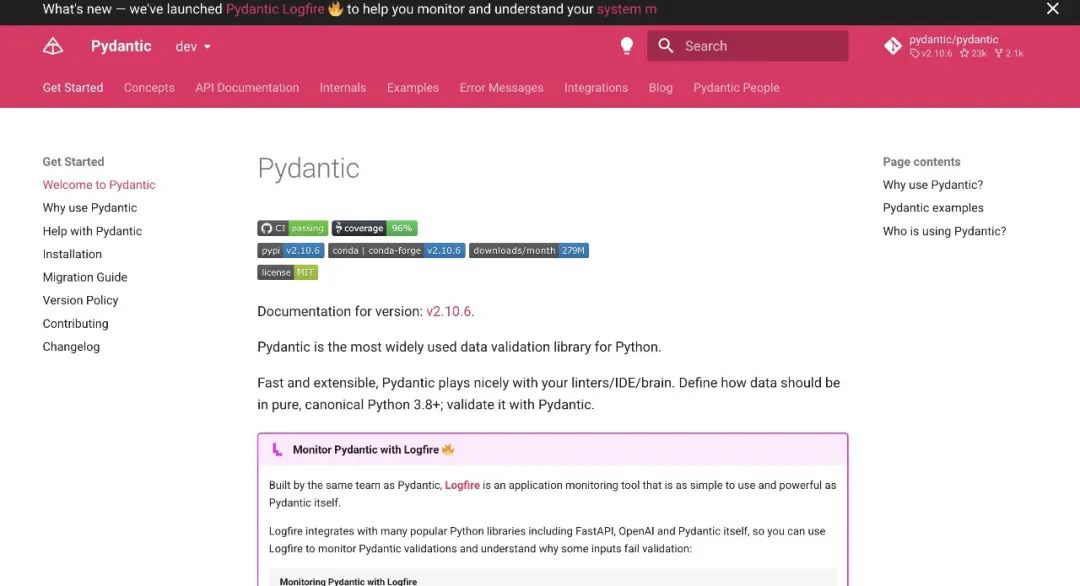
Task: Dismiss the announcement banner with X
Action: (1052, 9)
